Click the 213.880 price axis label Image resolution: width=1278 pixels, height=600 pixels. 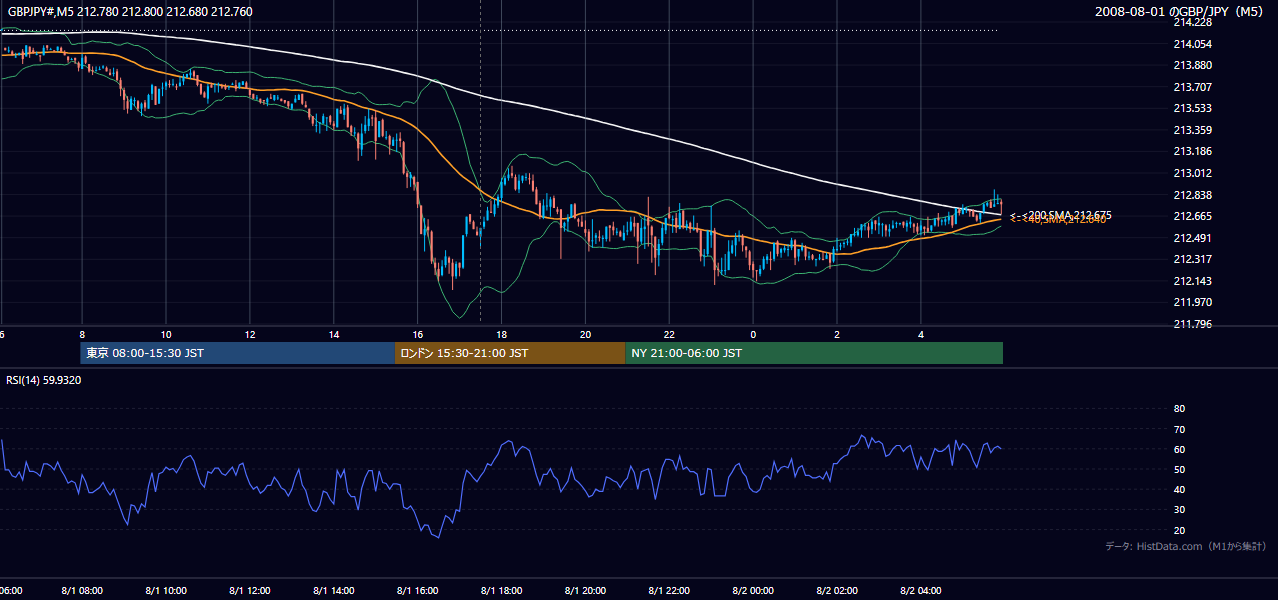(x=1191, y=65)
